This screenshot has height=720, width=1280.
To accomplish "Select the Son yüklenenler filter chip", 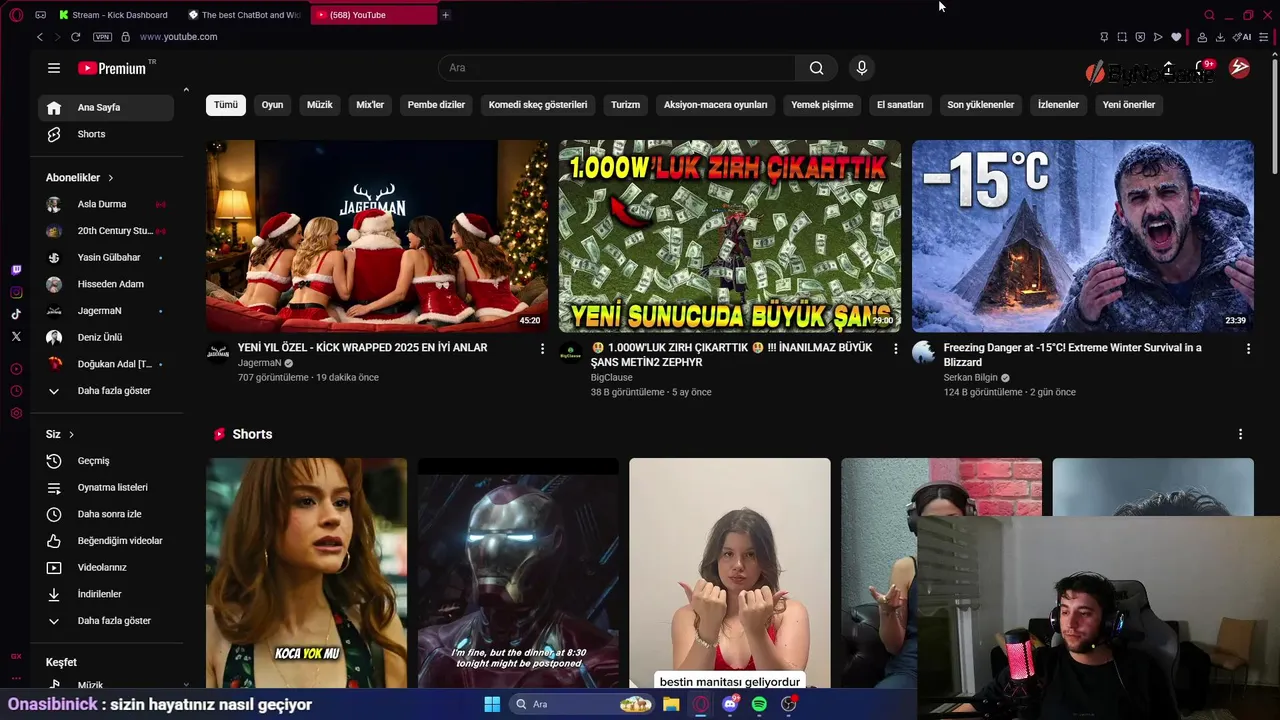I will (980, 105).
